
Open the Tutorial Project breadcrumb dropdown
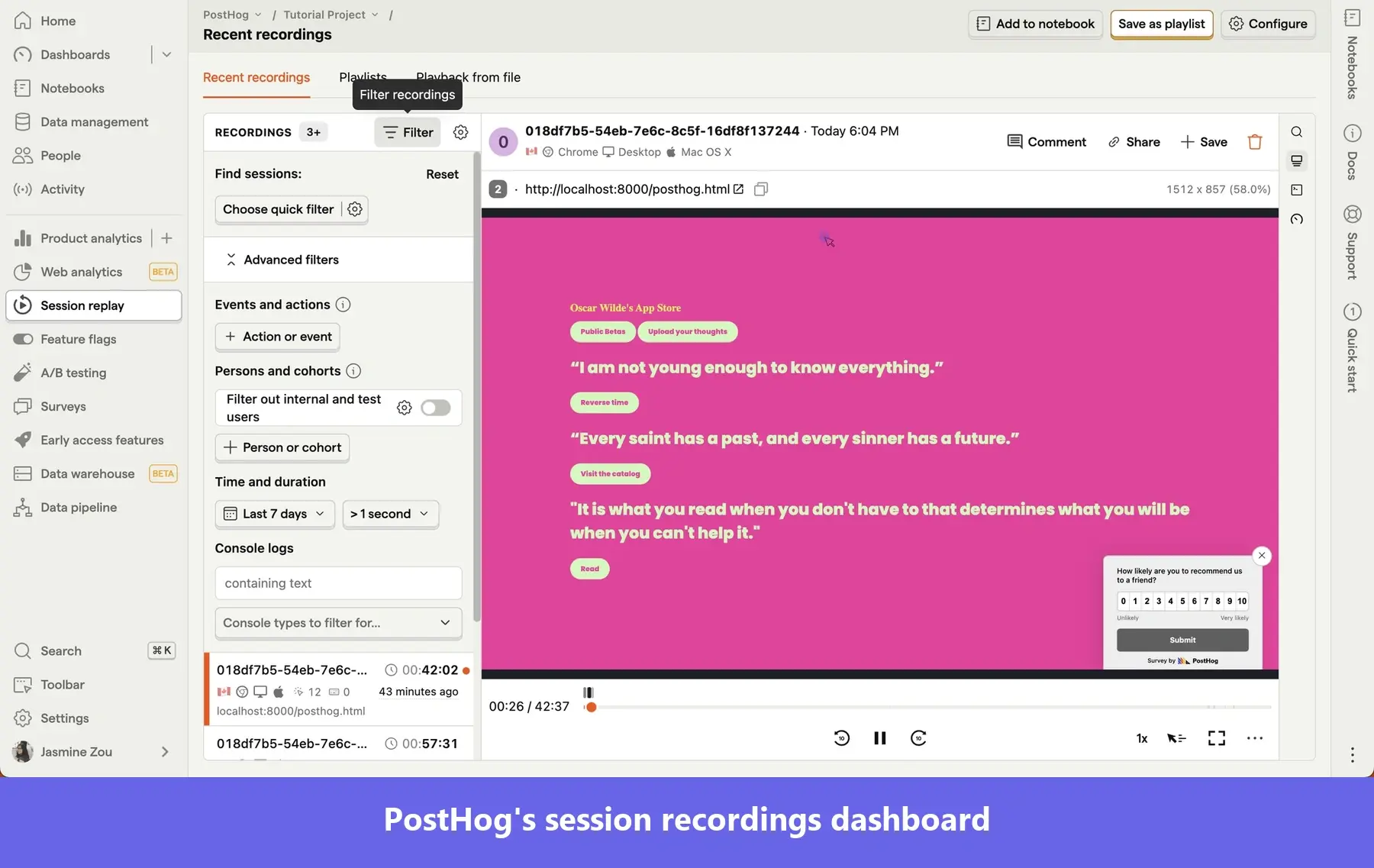click(x=331, y=15)
